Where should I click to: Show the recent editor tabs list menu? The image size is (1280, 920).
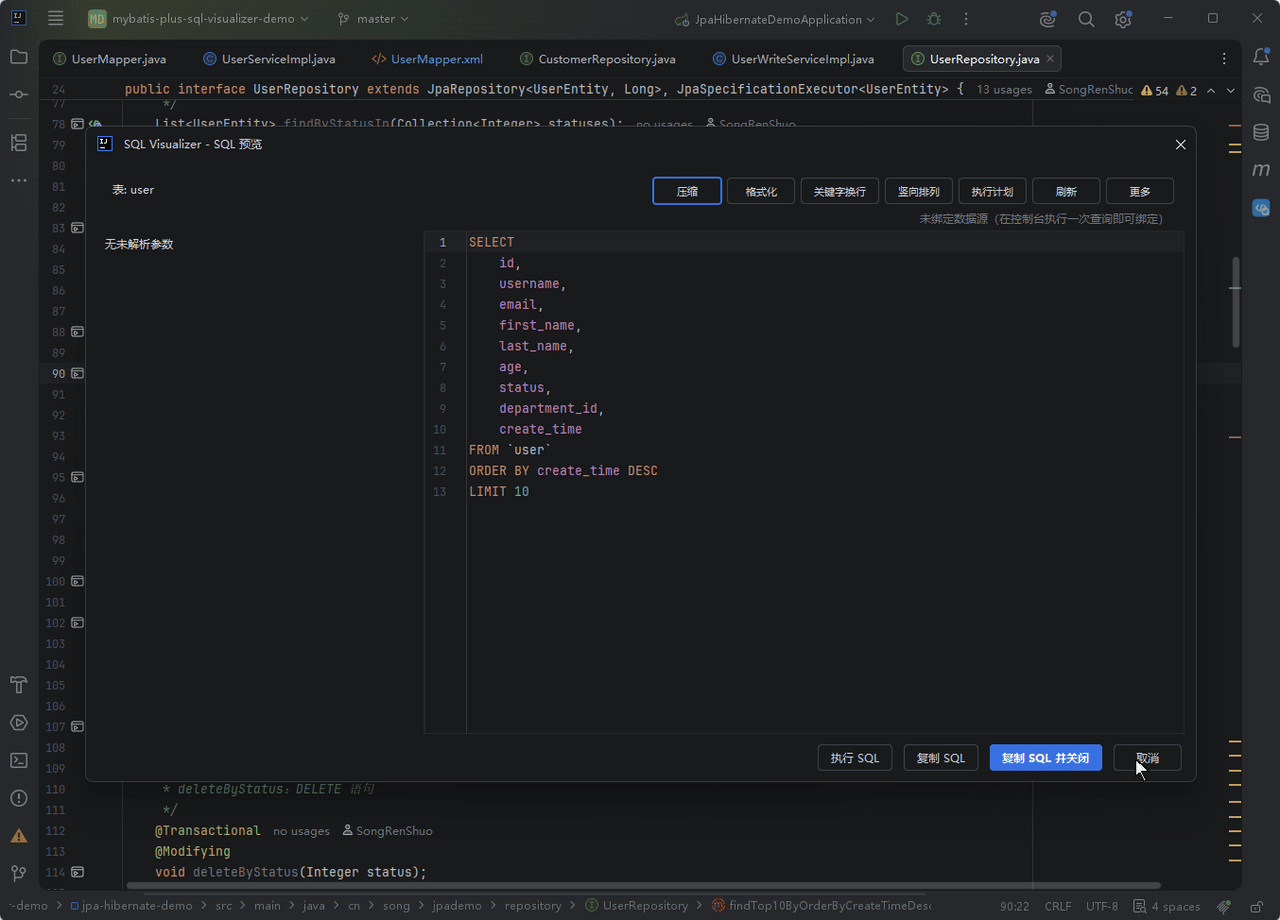1225,59
